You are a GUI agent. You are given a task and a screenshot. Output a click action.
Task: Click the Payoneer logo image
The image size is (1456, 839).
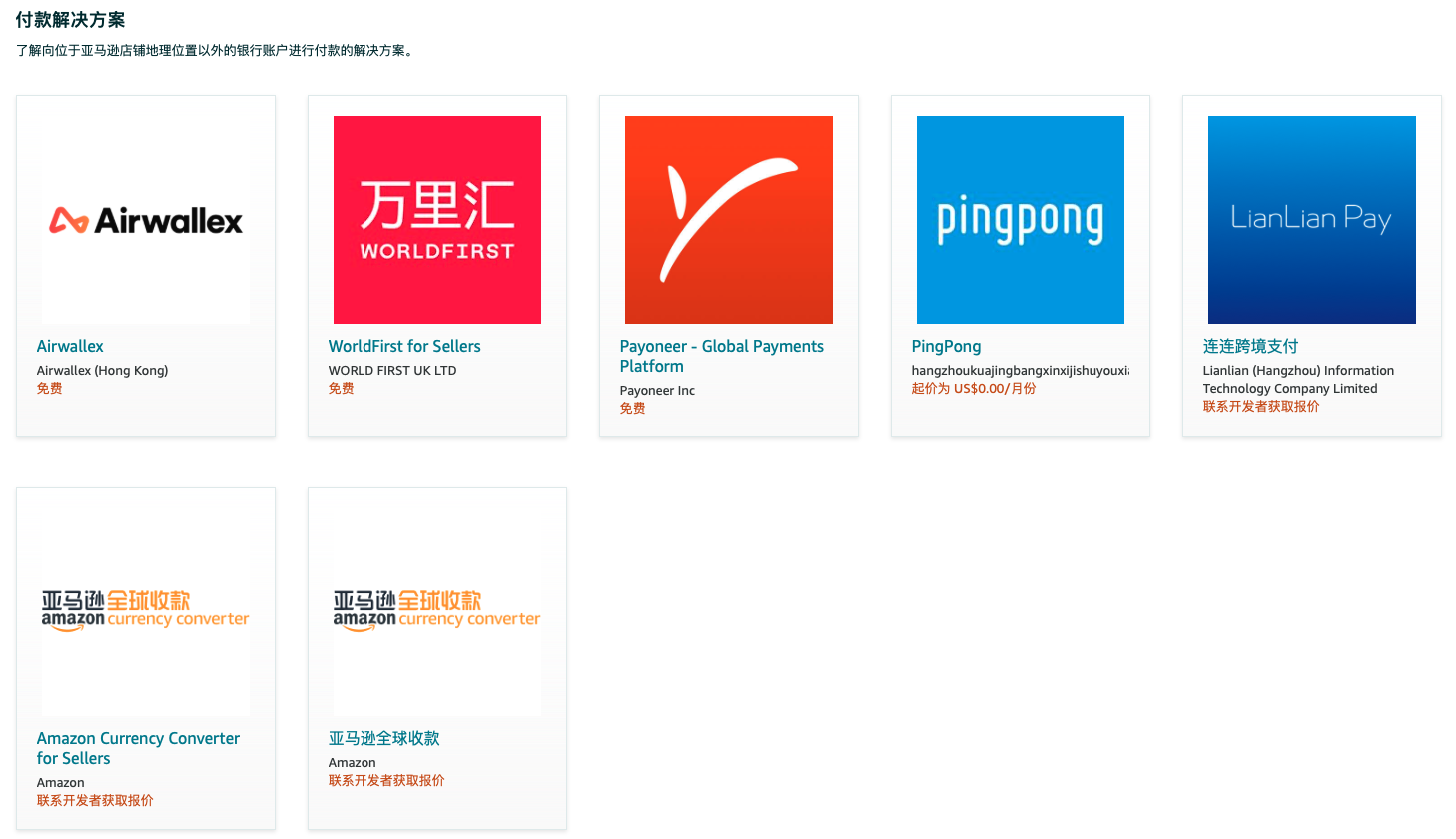728,219
